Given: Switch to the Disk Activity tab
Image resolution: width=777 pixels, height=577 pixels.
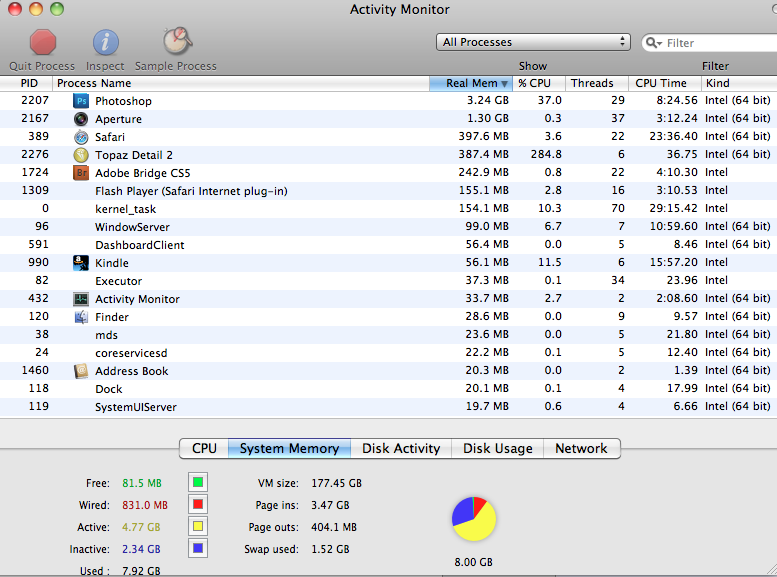Looking at the screenshot, I should pos(401,449).
